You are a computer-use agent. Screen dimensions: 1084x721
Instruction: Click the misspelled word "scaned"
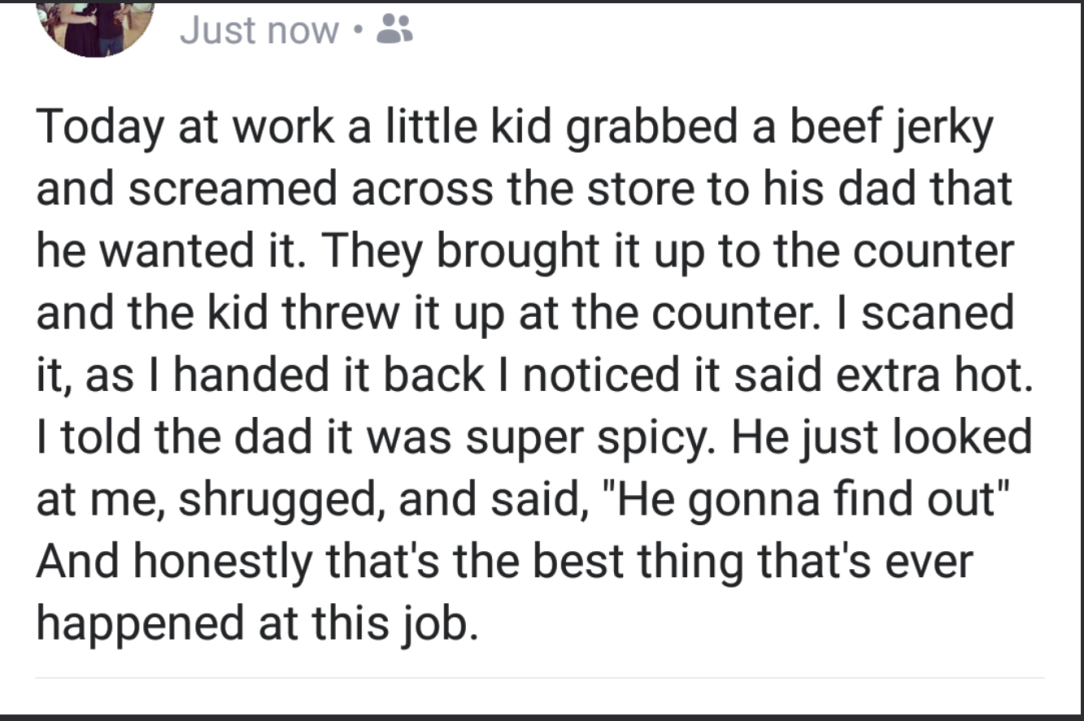(937, 313)
